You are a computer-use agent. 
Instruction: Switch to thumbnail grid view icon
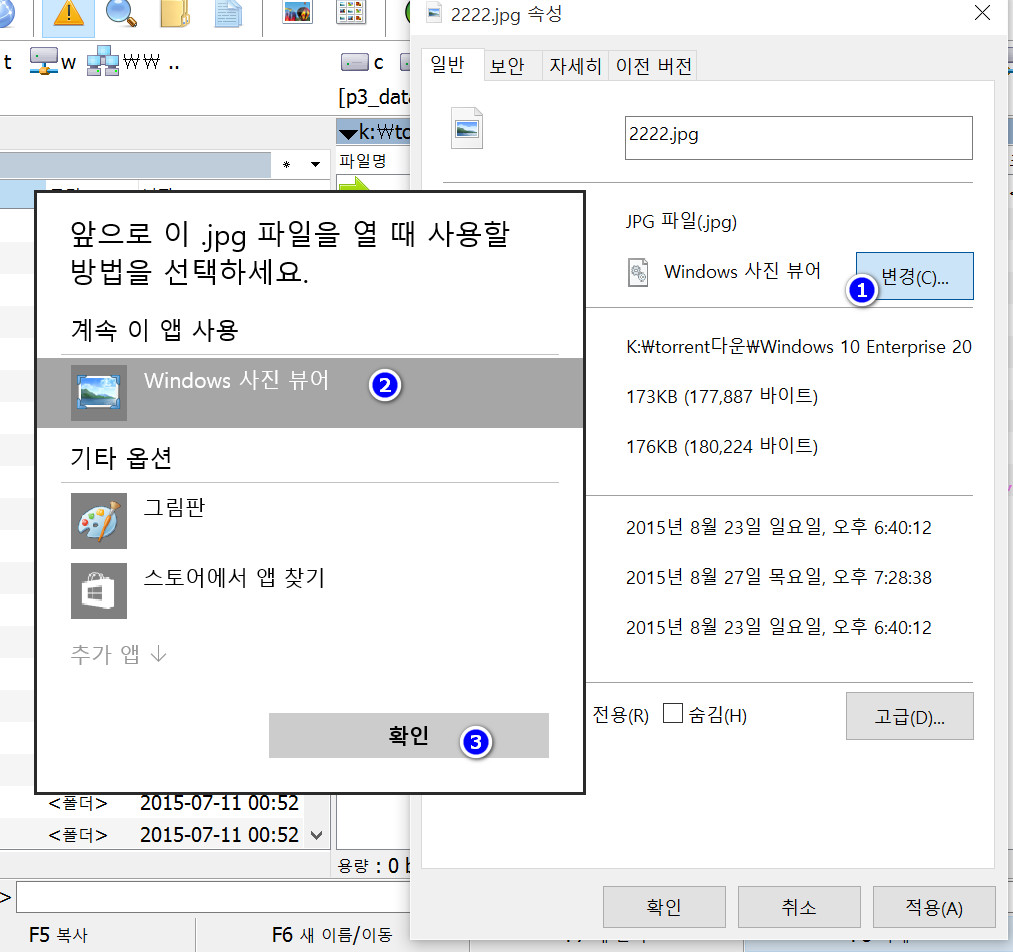click(x=351, y=12)
